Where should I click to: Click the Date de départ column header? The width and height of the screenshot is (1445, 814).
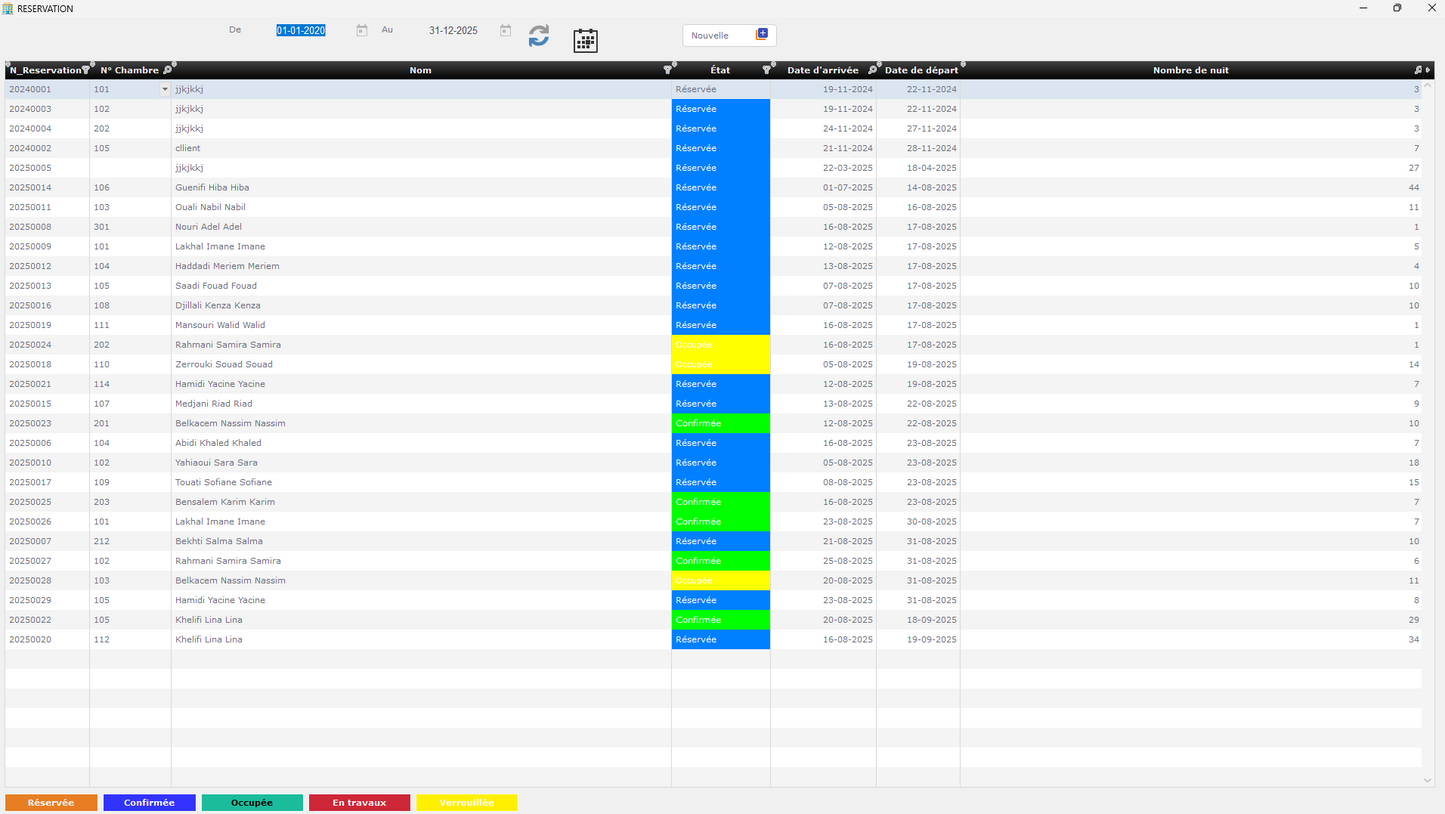(x=920, y=70)
